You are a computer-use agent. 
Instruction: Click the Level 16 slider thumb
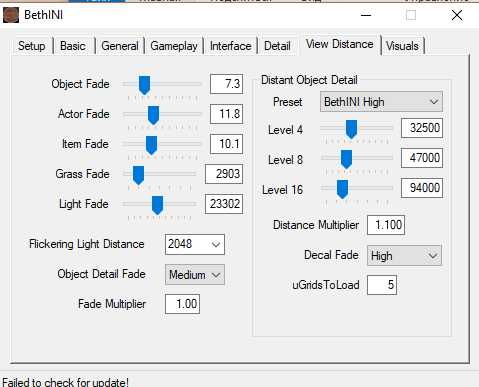pyautogui.click(x=342, y=189)
